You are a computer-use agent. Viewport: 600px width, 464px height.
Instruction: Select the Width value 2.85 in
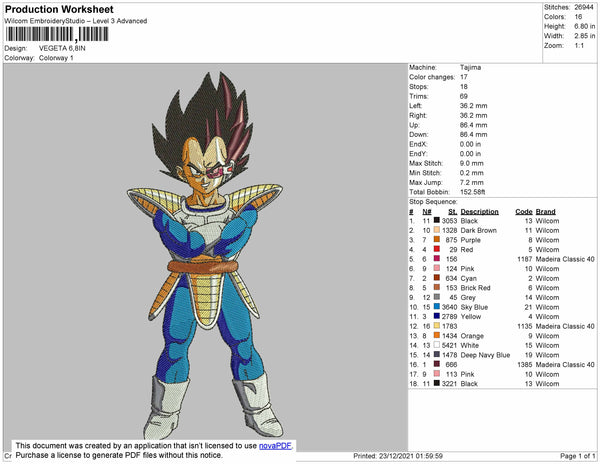click(584, 36)
